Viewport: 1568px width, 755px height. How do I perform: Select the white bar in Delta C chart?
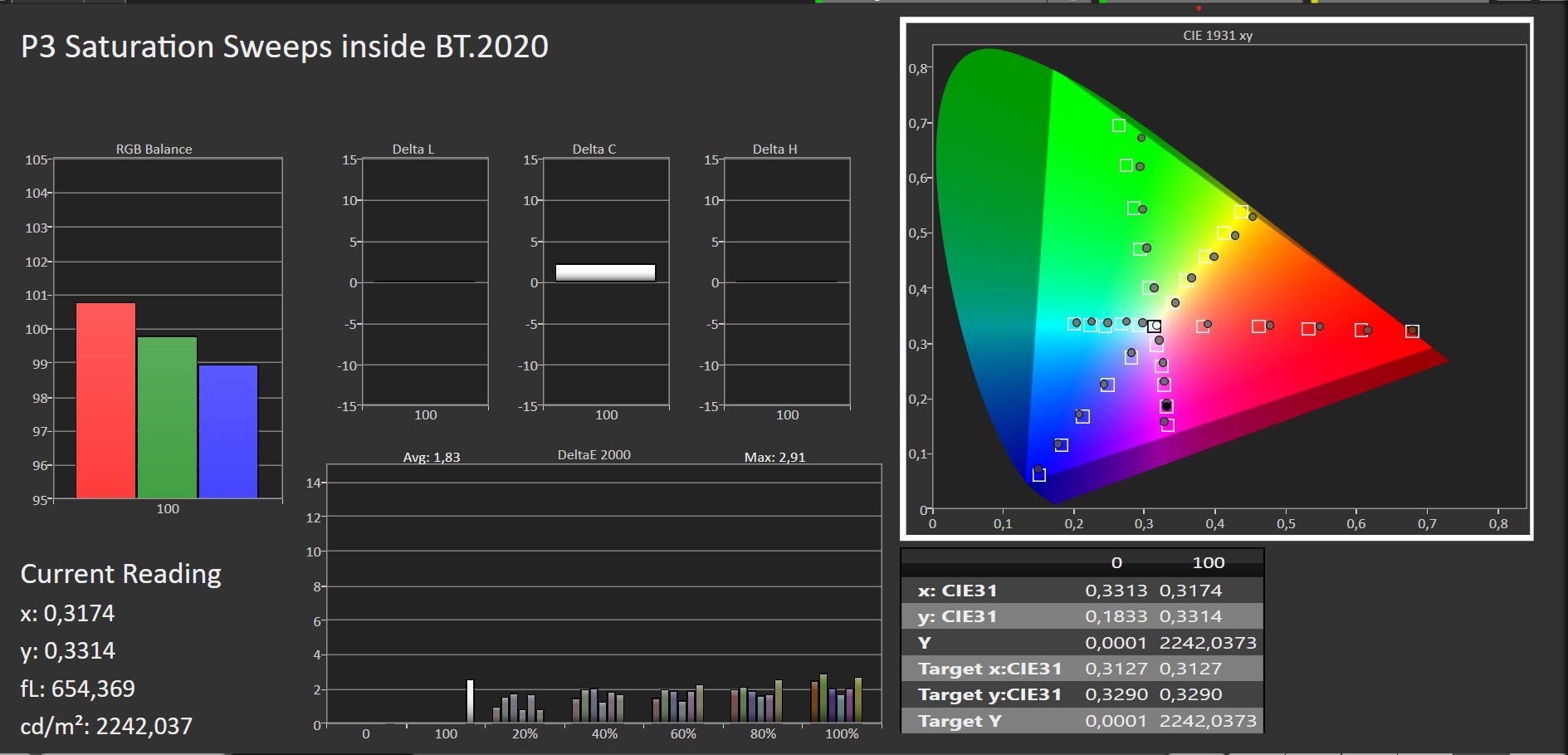click(605, 273)
